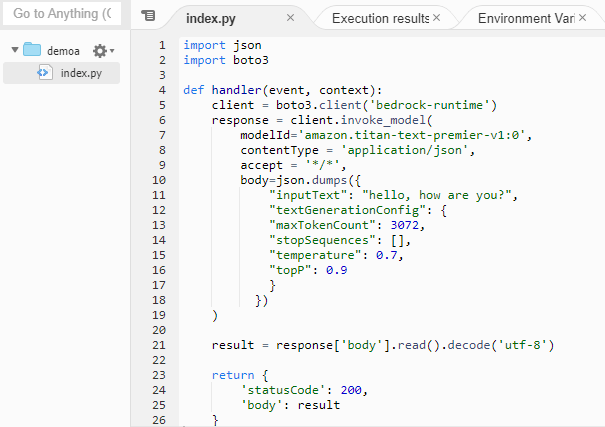Open the file tree settings gear
605x427 pixels.
(100, 51)
